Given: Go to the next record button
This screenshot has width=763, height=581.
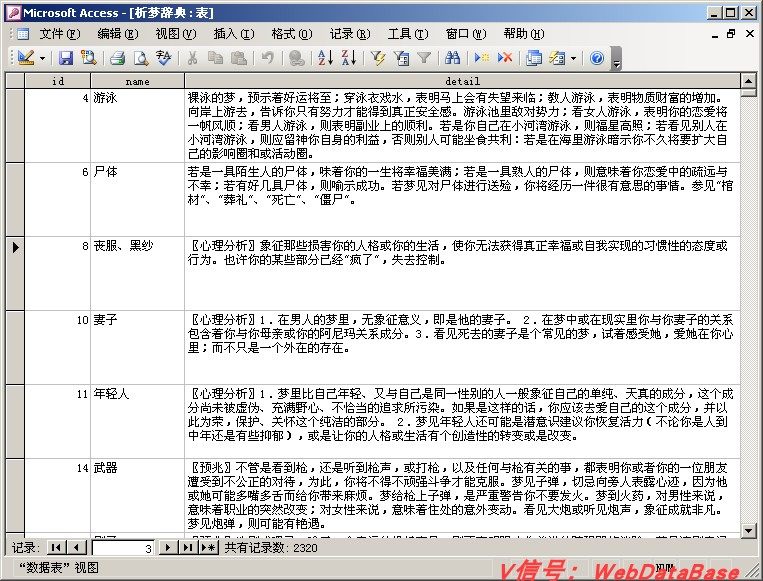Looking at the screenshot, I should [168, 547].
